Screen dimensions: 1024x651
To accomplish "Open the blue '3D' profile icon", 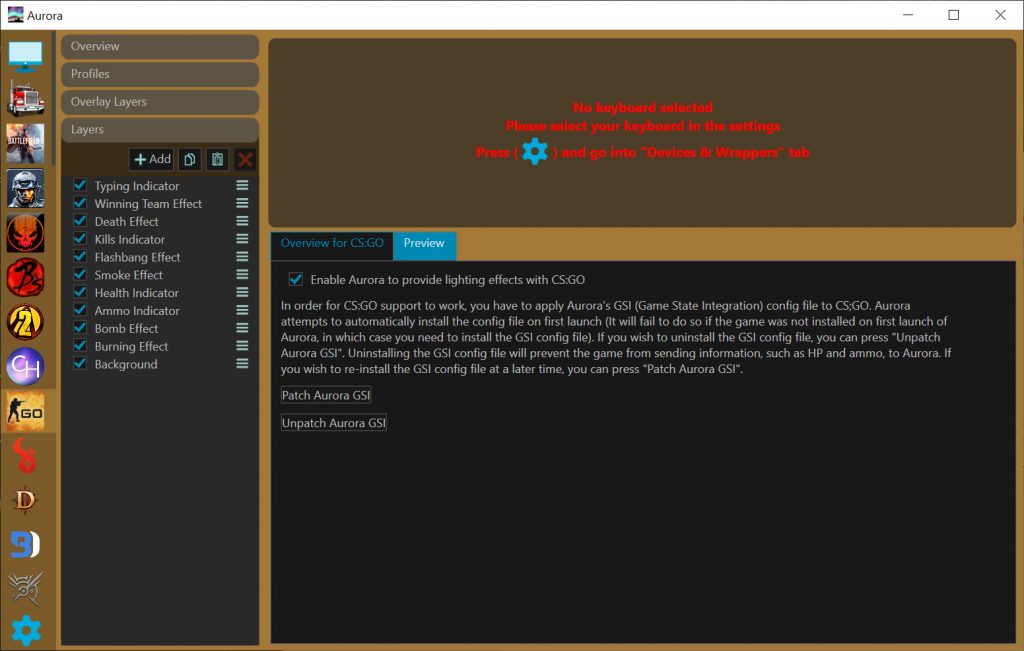I will 25,545.
